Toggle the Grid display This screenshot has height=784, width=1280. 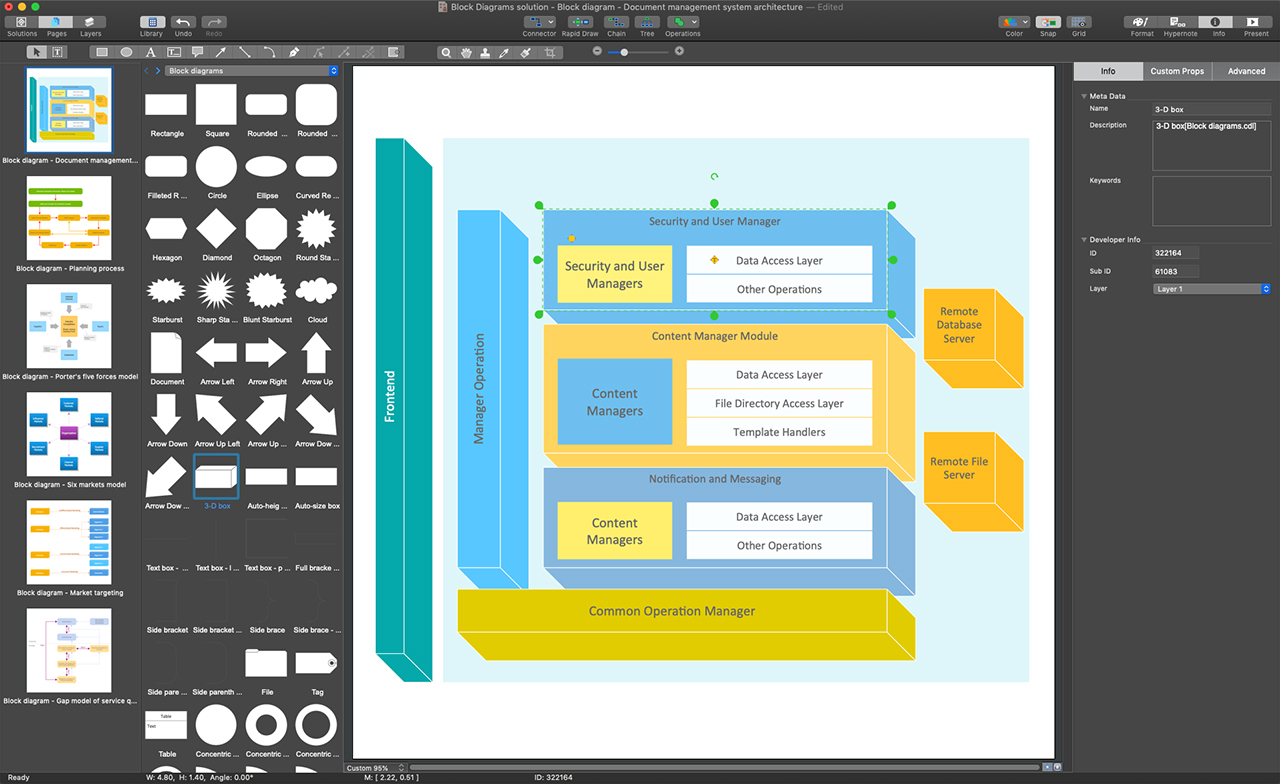(x=1079, y=24)
